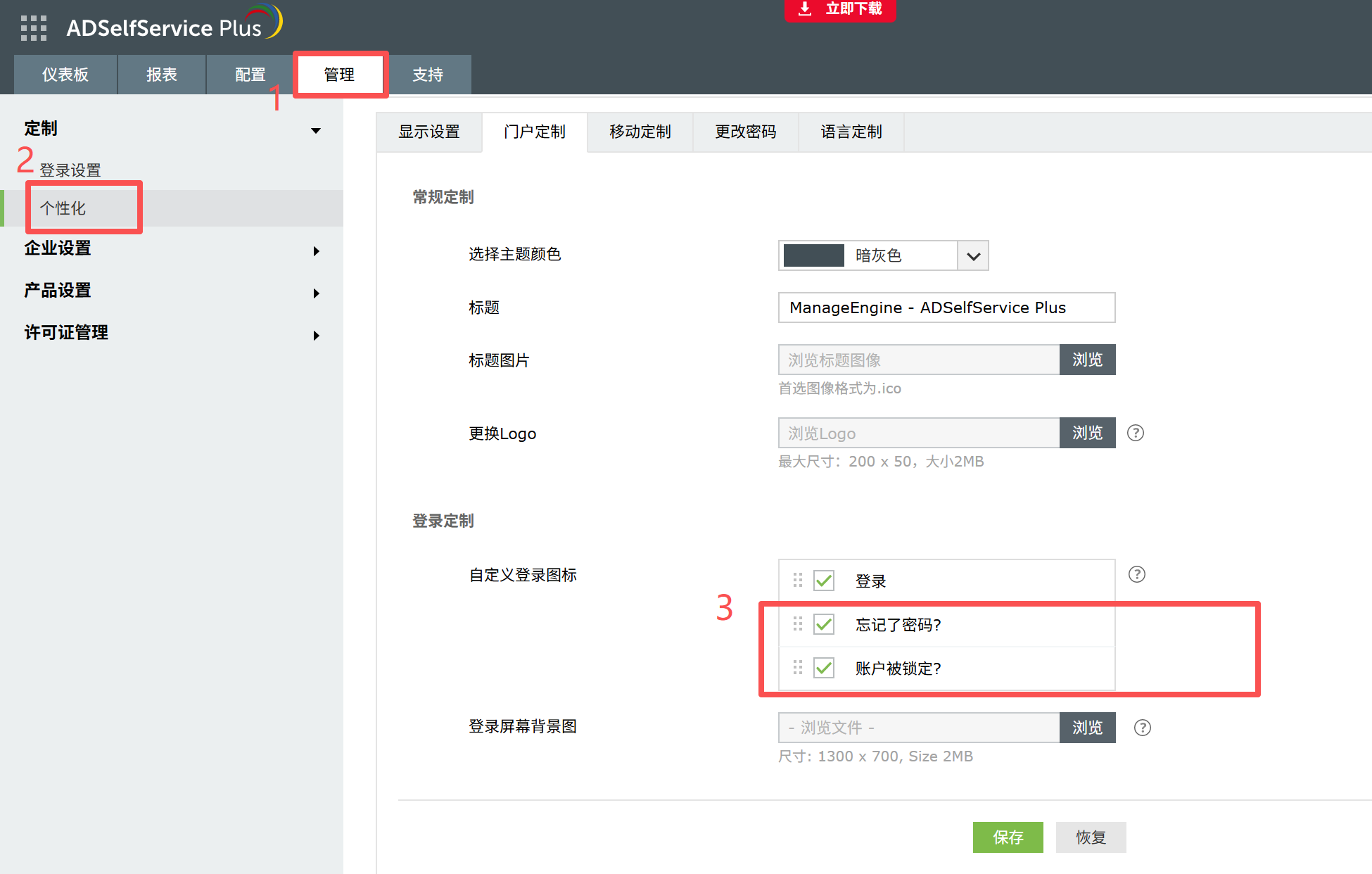Screen dimensions: 1372x874
Task: Click the drag handle of 账户被锁定 row
Action: [x=797, y=668]
